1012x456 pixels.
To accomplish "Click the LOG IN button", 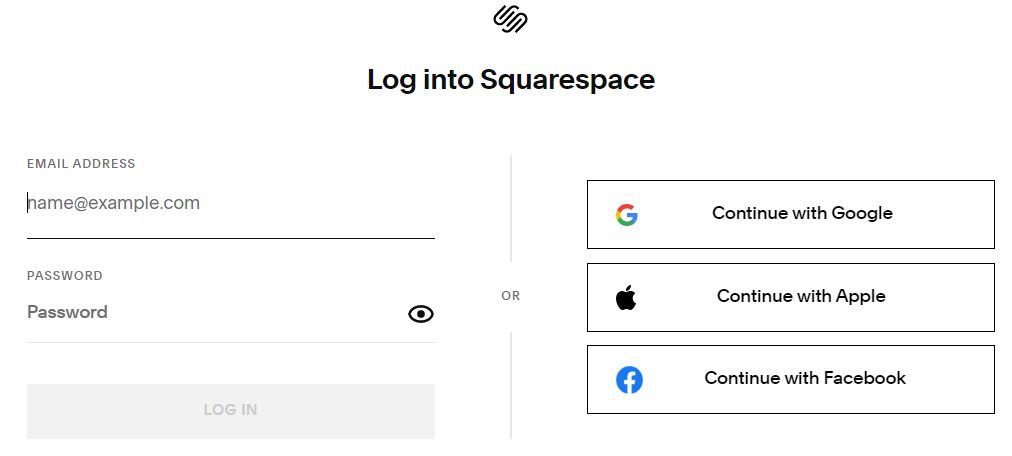I will point(230,411).
